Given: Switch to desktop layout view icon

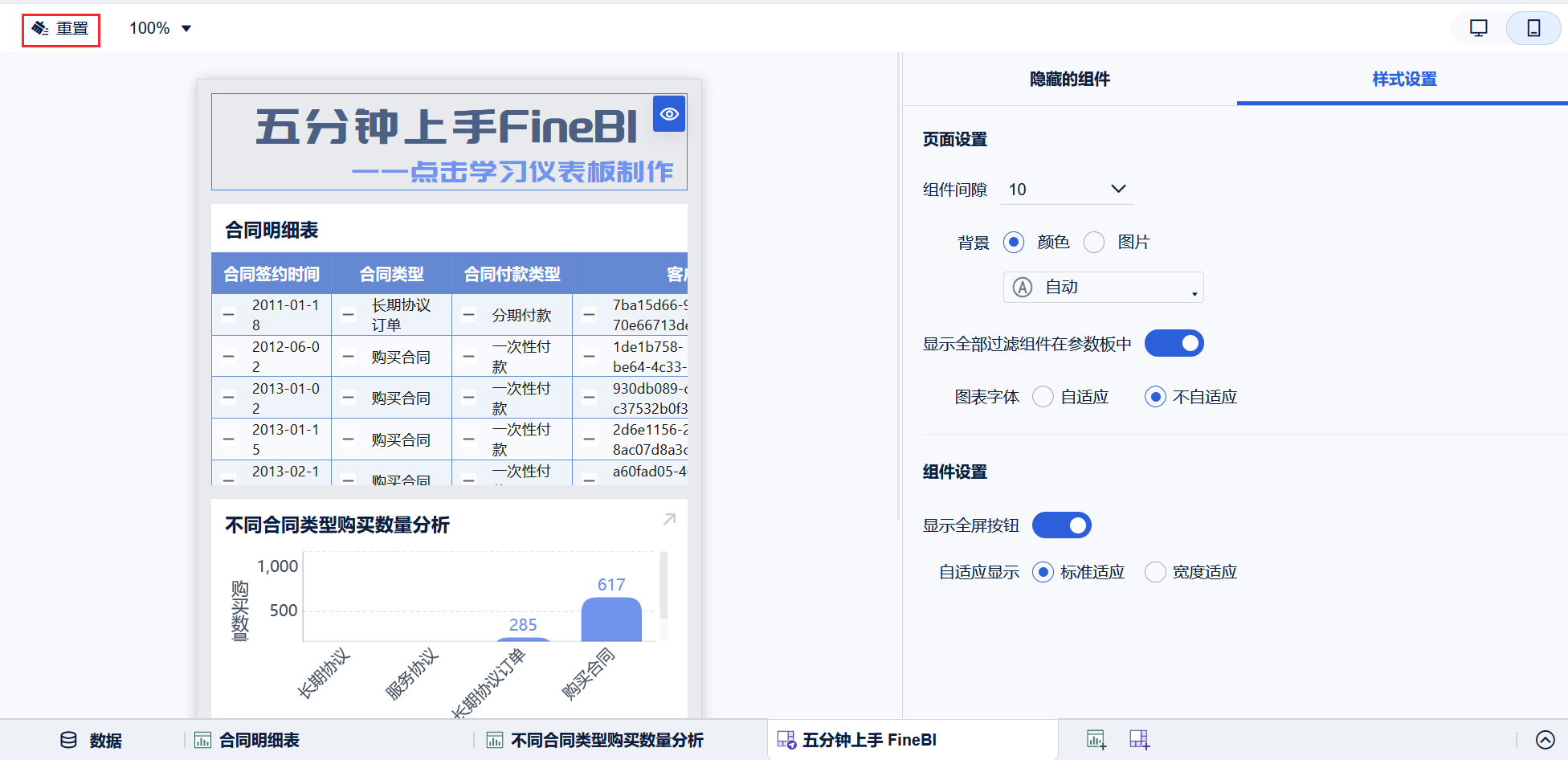Looking at the screenshot, I should tap(1478, 28).
